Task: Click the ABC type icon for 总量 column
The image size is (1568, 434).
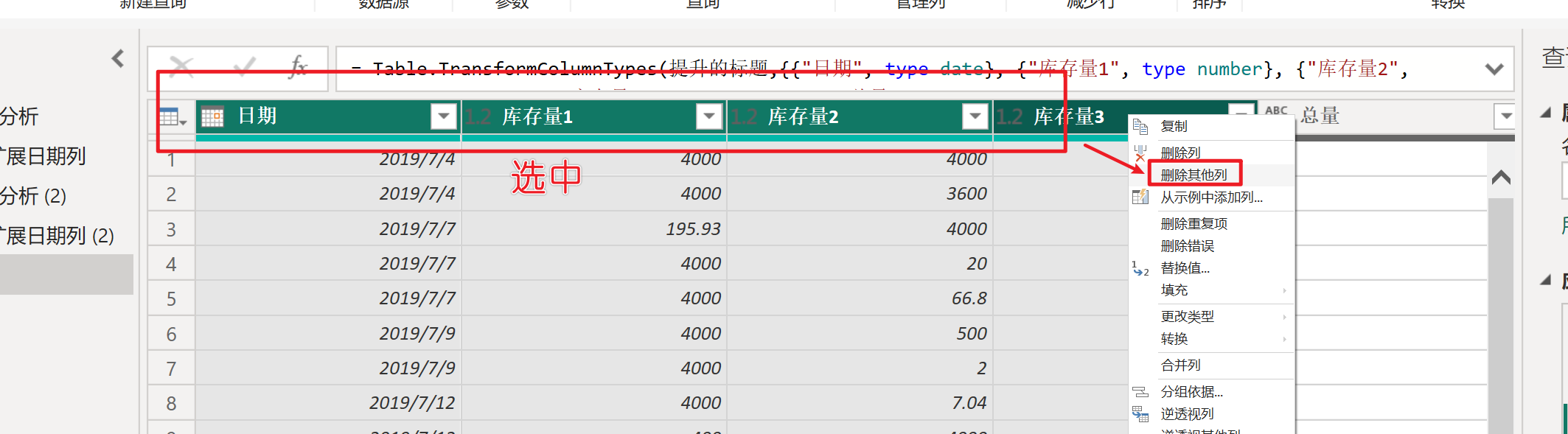Action: (x=1276, y=112)
